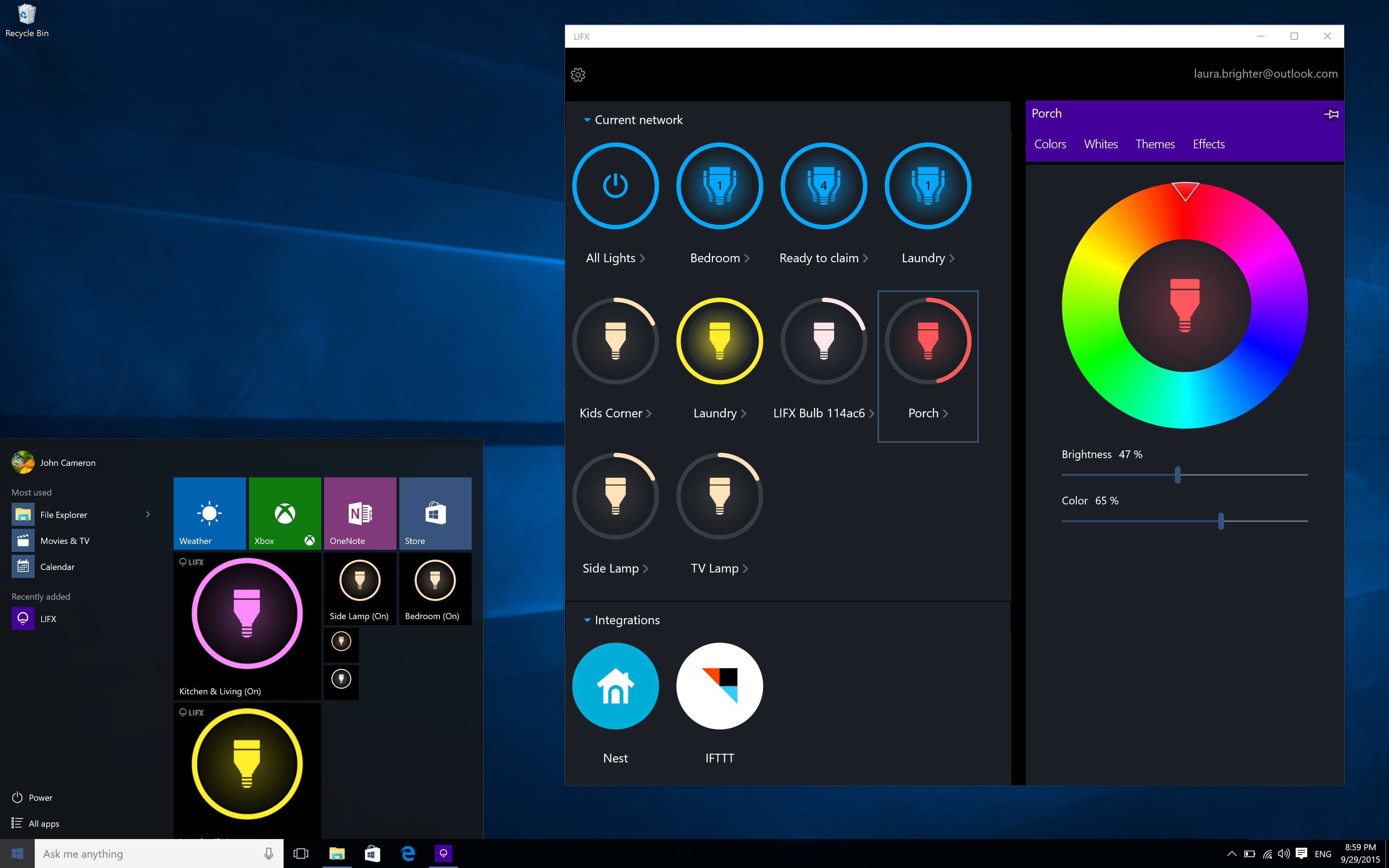The height and width of the screenshot is (868, 1389).
Task: Open the Effects tab for Porch
Action: 1208,144
